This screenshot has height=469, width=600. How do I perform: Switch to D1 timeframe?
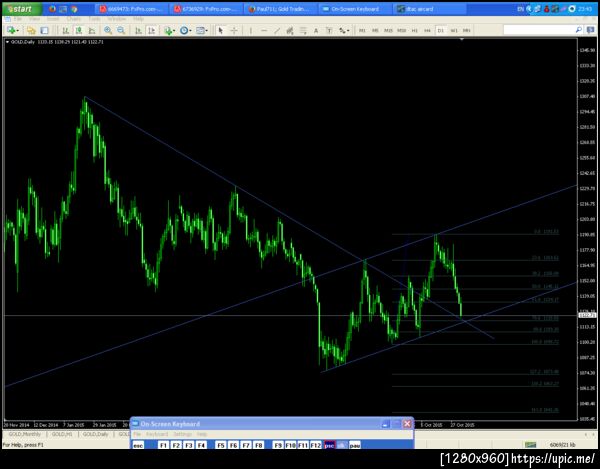click(440, 30)
